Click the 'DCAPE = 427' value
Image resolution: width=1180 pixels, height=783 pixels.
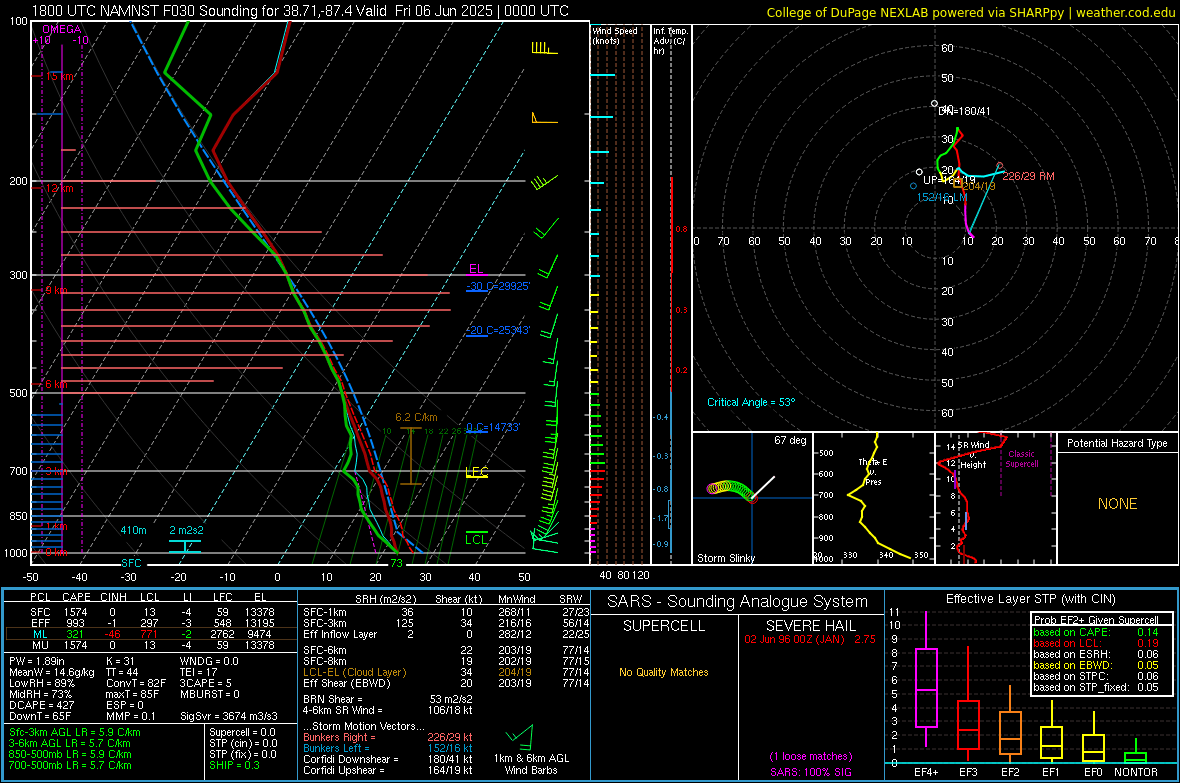pyautogui.click(x=41, y=705)
